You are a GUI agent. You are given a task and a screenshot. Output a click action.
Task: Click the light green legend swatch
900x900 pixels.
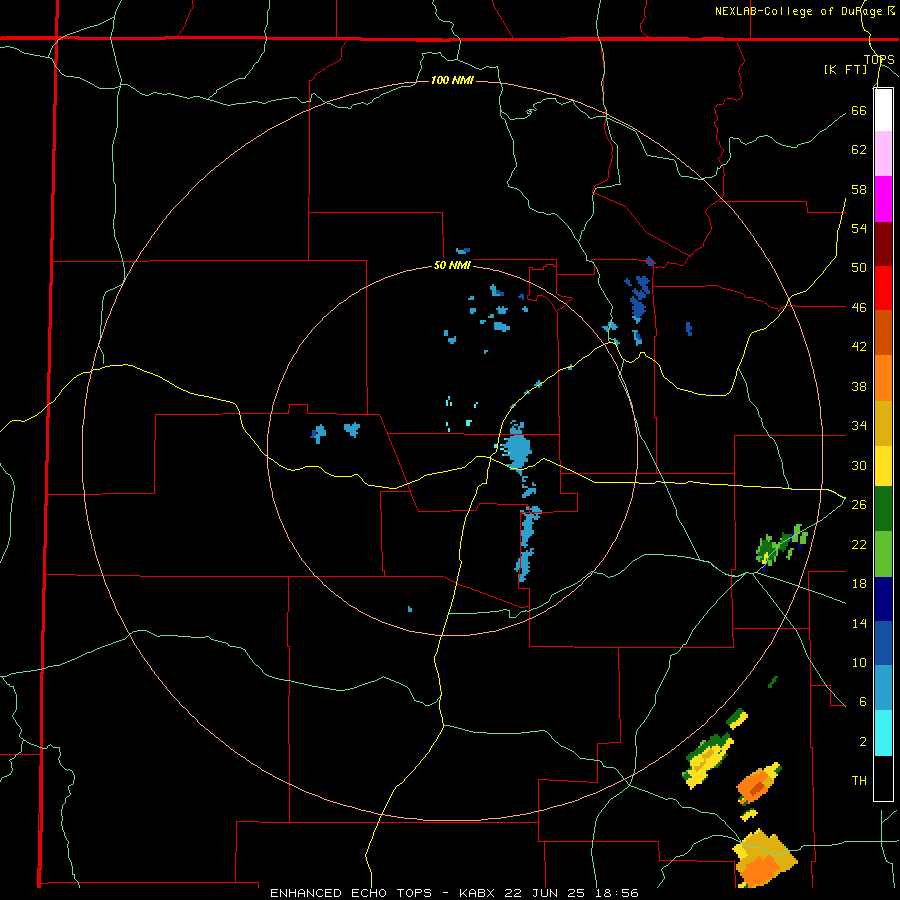click(883, 554)
